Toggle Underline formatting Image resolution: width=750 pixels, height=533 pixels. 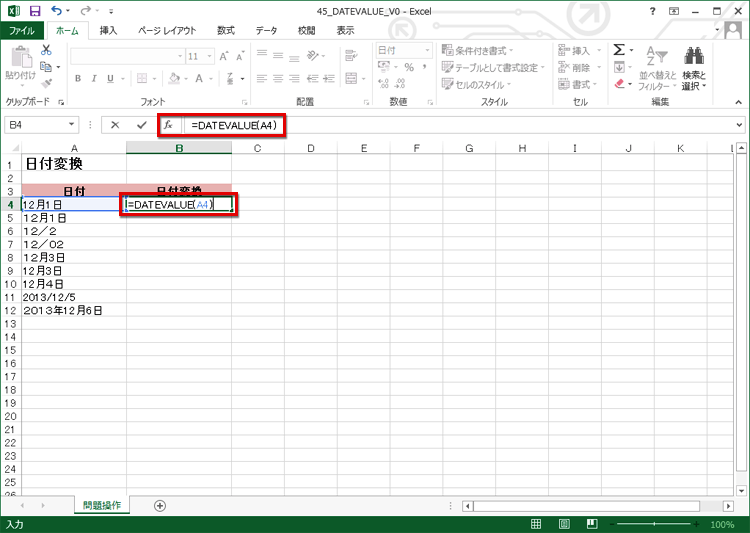(110, 78)
